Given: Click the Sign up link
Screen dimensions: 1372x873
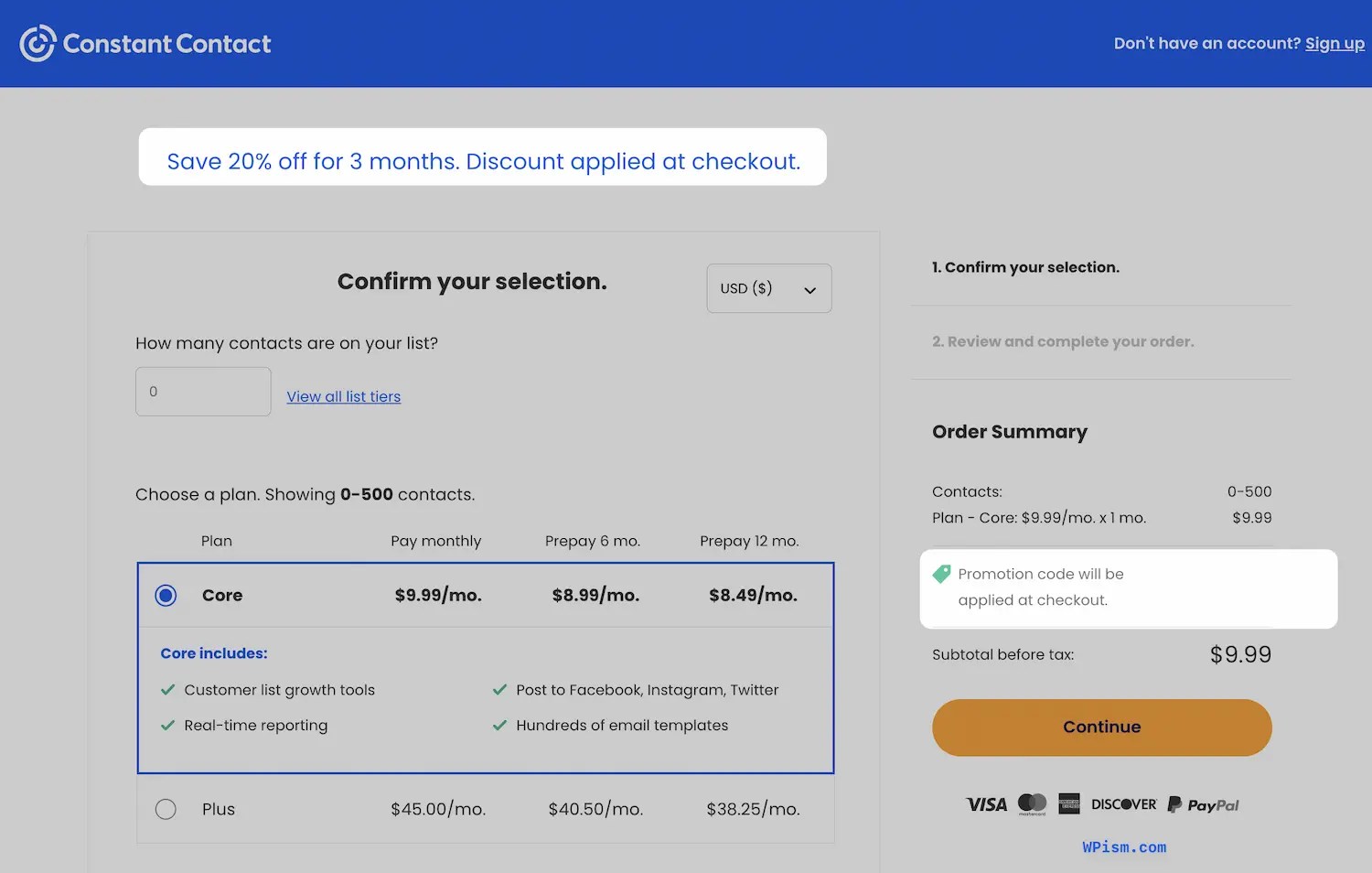Looking at the screenshot, I should pos(1334,43).
